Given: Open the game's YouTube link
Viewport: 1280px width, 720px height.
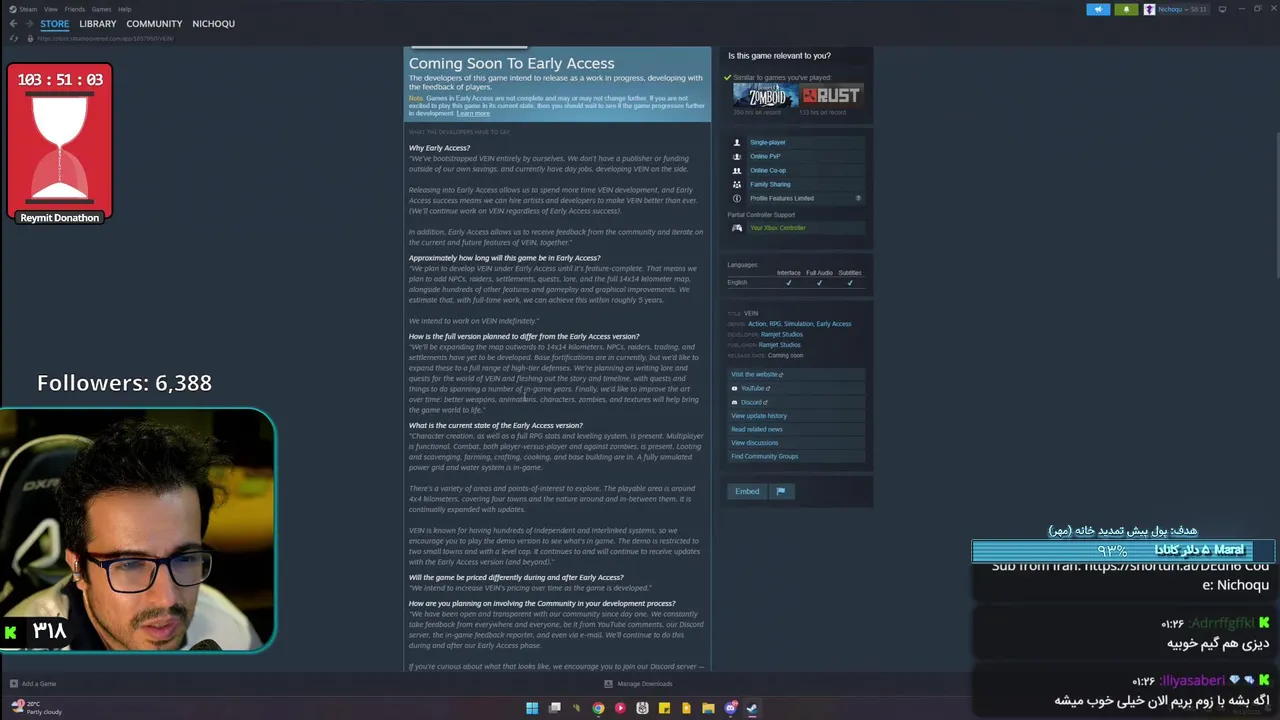Looking at the screenshot, I should 797,388.
